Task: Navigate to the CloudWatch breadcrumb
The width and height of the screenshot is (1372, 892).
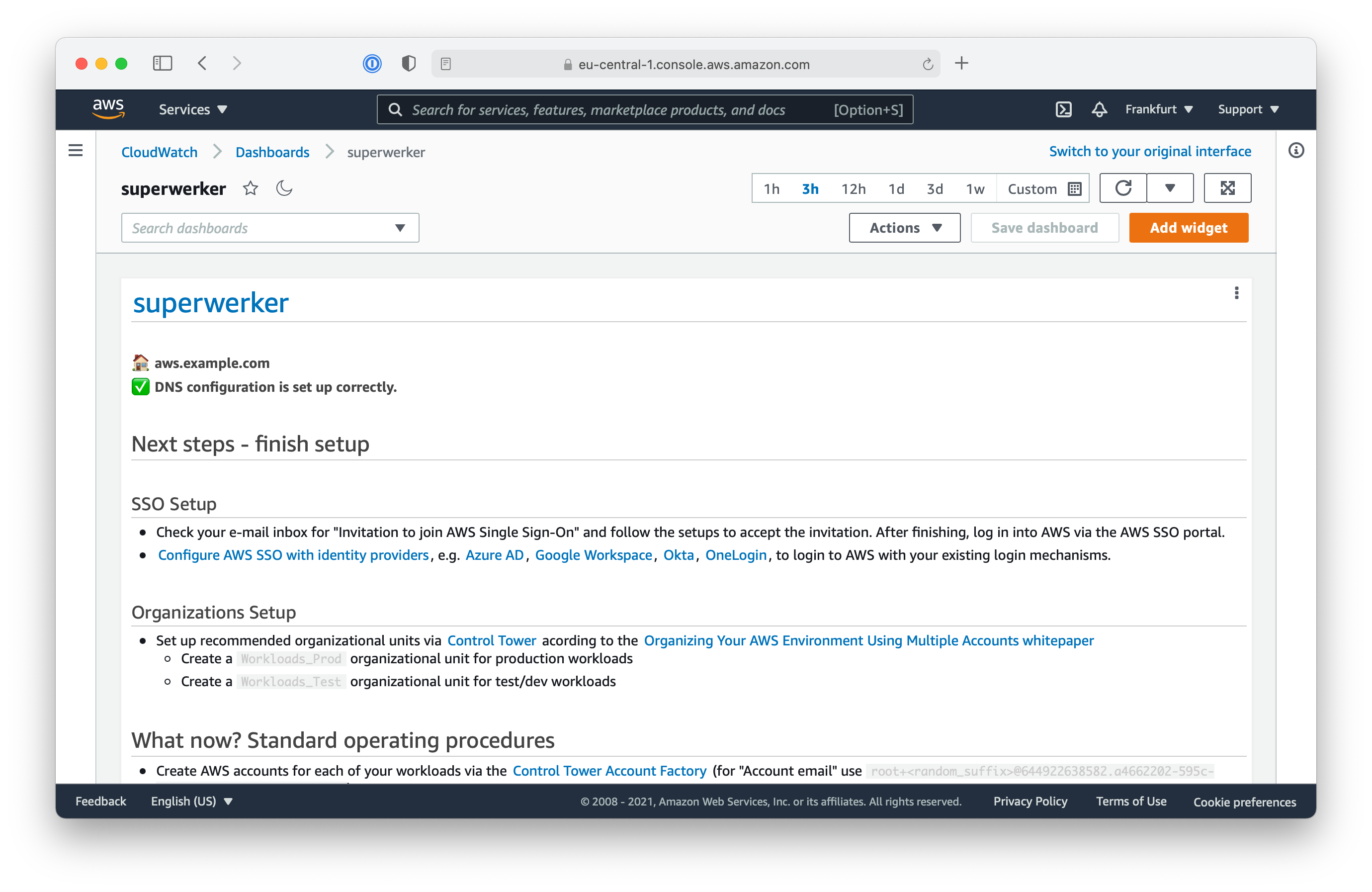Action: (x=159, y=152)
